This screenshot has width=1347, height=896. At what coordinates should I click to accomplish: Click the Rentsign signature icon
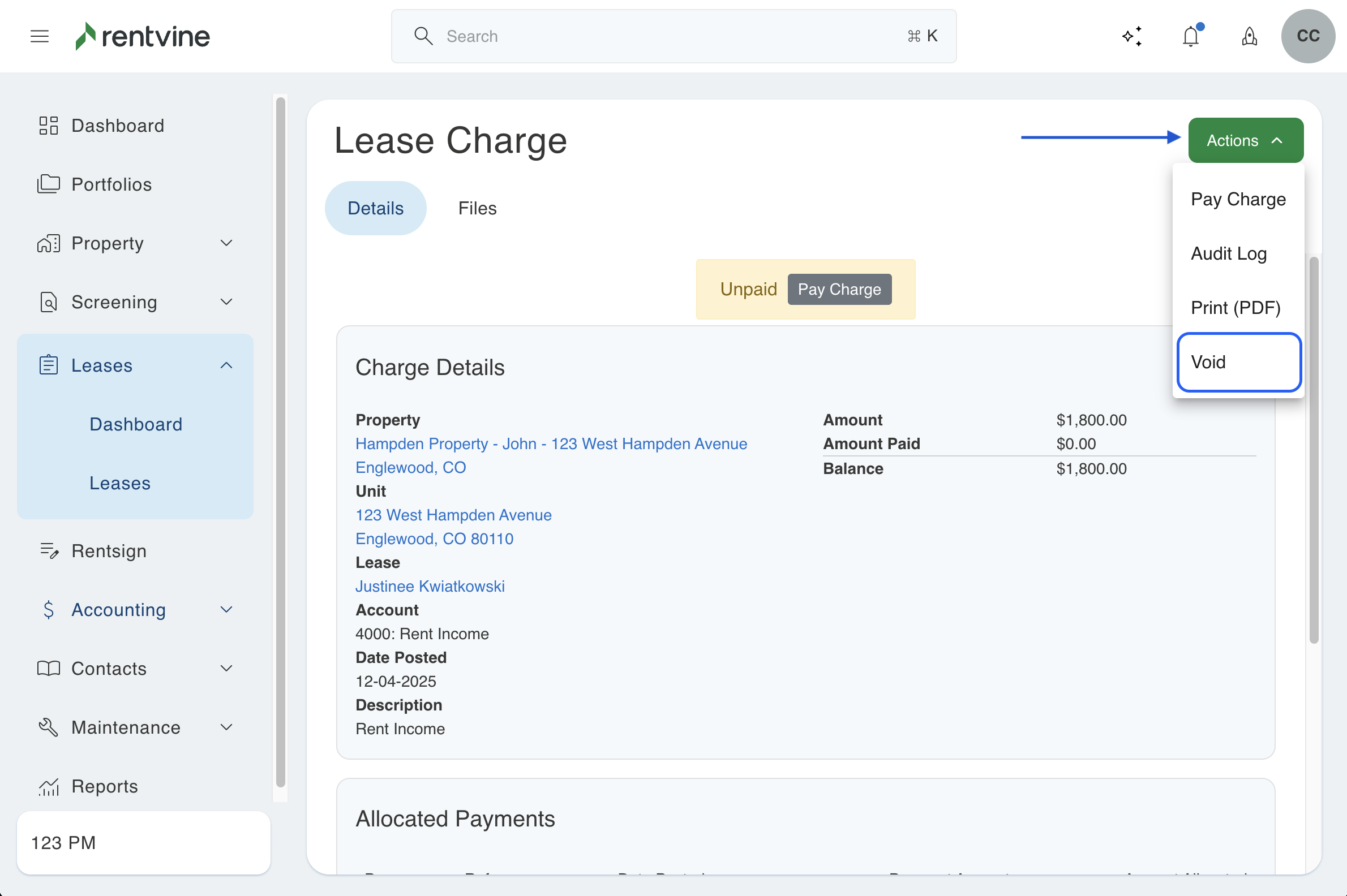click(x=49, y=551)
